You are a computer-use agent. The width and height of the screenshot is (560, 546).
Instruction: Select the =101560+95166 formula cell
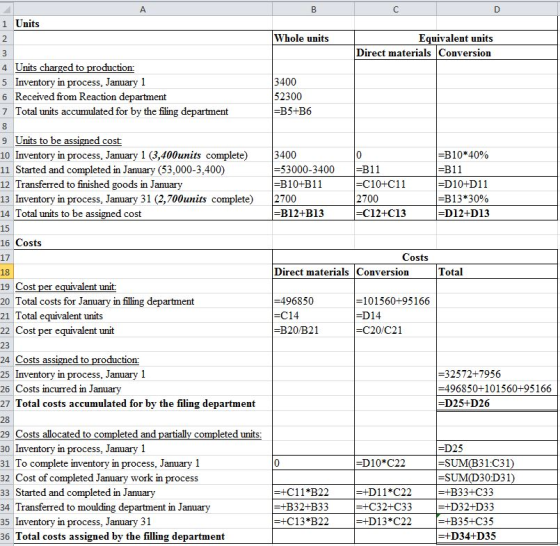click(x=395, y=301)
